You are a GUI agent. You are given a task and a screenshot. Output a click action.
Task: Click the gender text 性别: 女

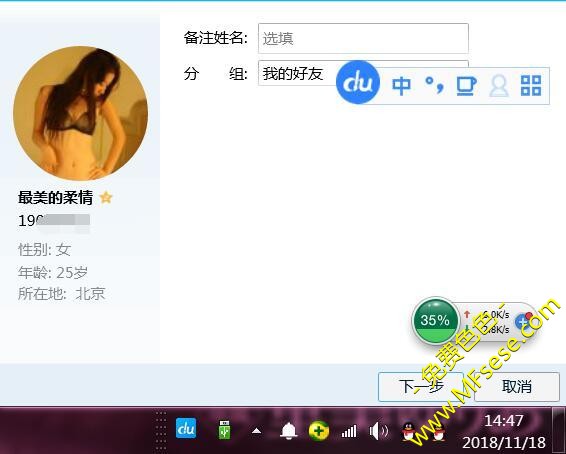(x=45, y=250)
